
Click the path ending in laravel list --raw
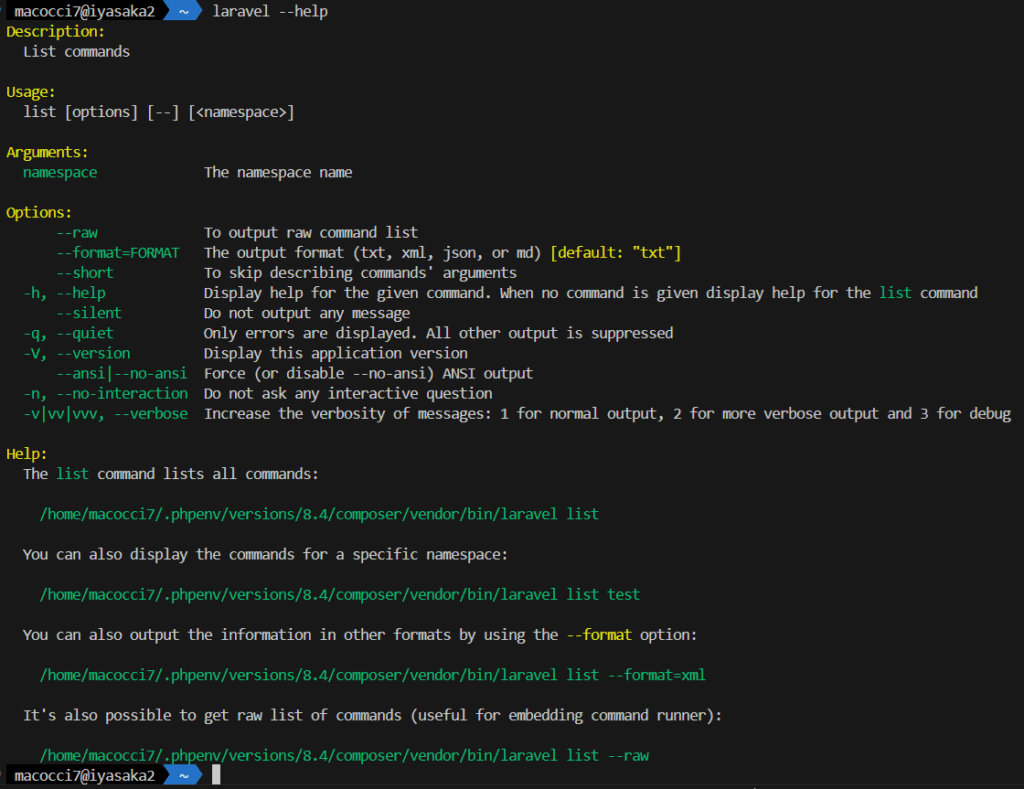344,755
